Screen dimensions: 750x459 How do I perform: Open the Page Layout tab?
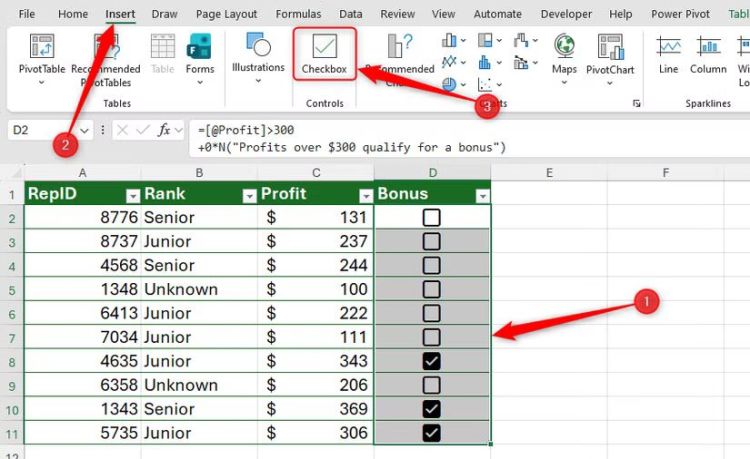point(225,14)
